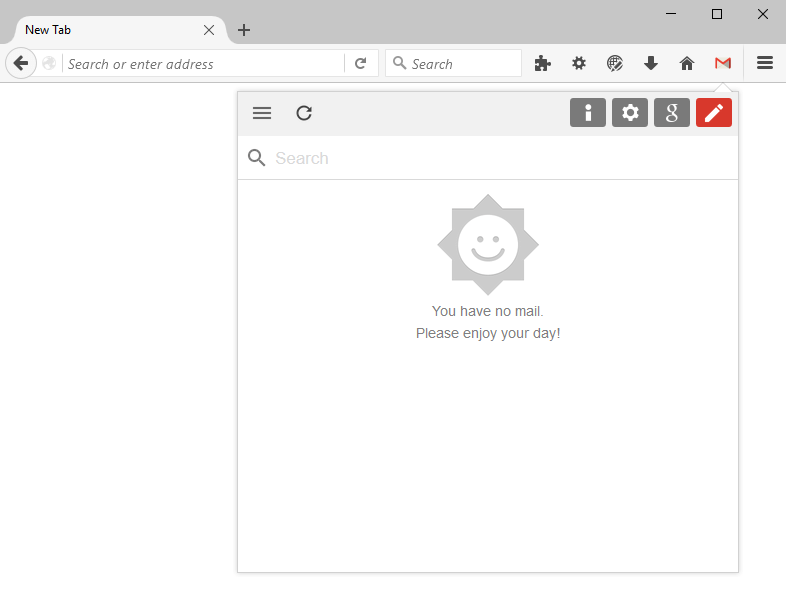786x610 pixels.
Task: Close the New Tab tab
Action: pyautogui.click(x=209, y=30)
